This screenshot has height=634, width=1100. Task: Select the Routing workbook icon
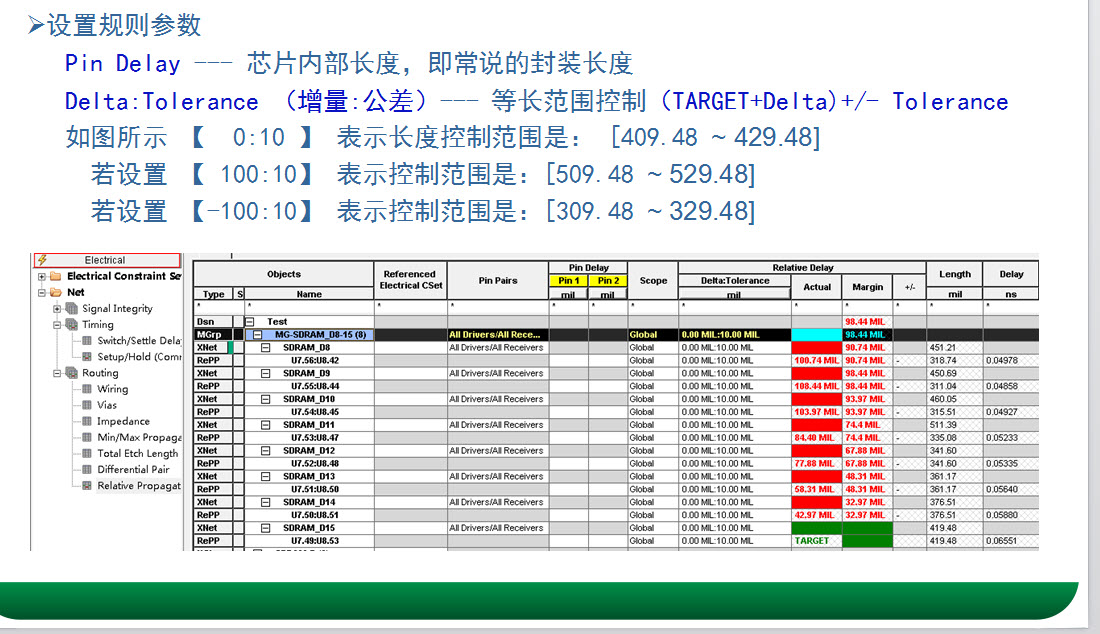tap(72, 373)
